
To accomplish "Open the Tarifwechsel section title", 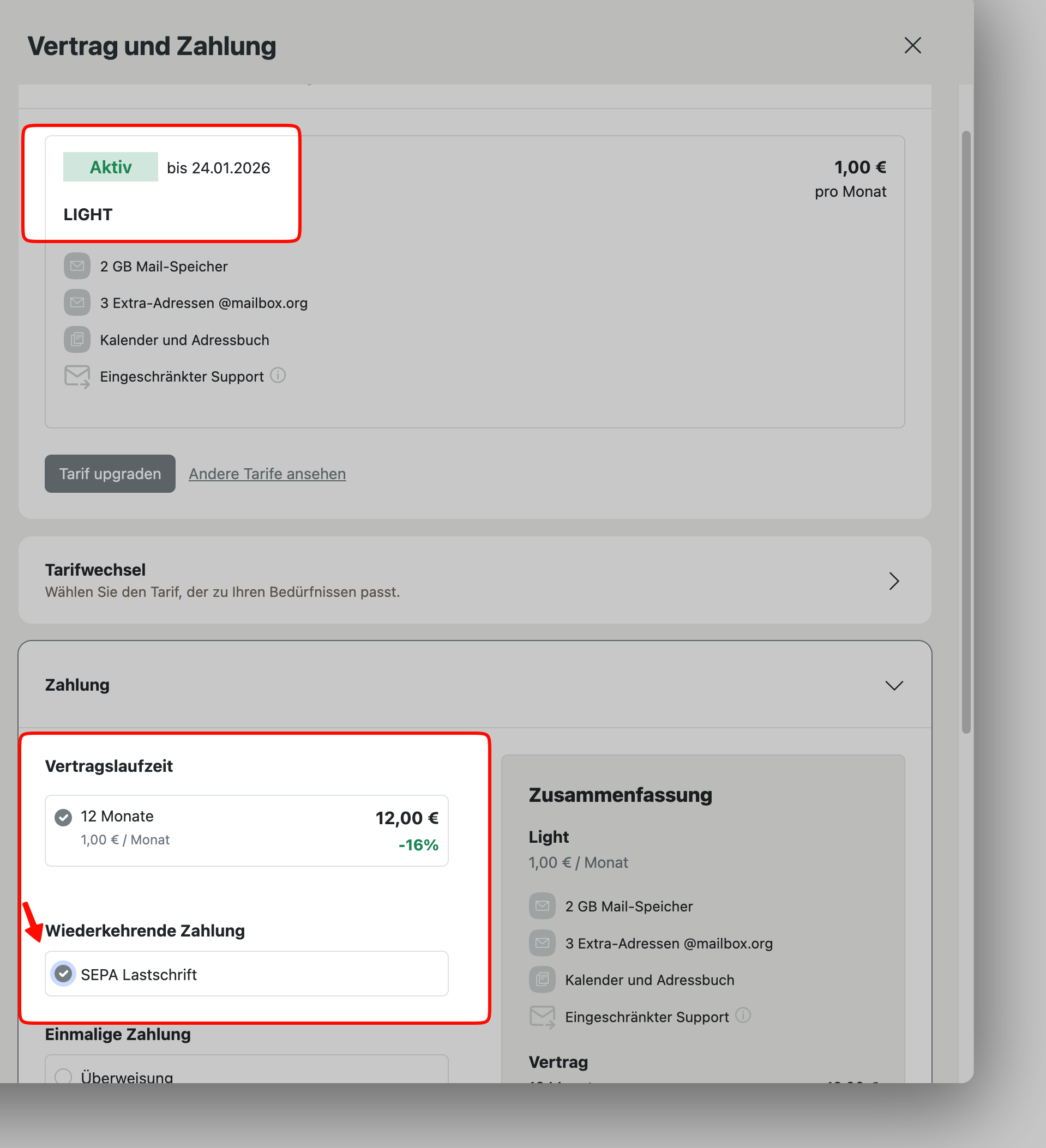I will [95, 570].
